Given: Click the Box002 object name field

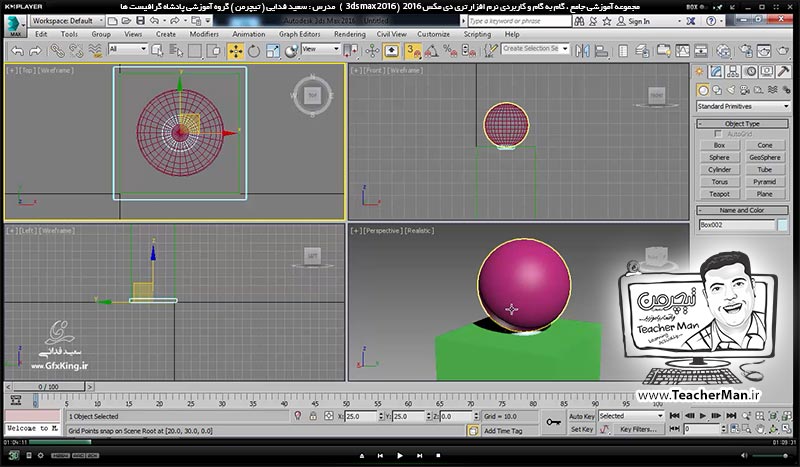Looking at the screenshot, I should [737, 225].
